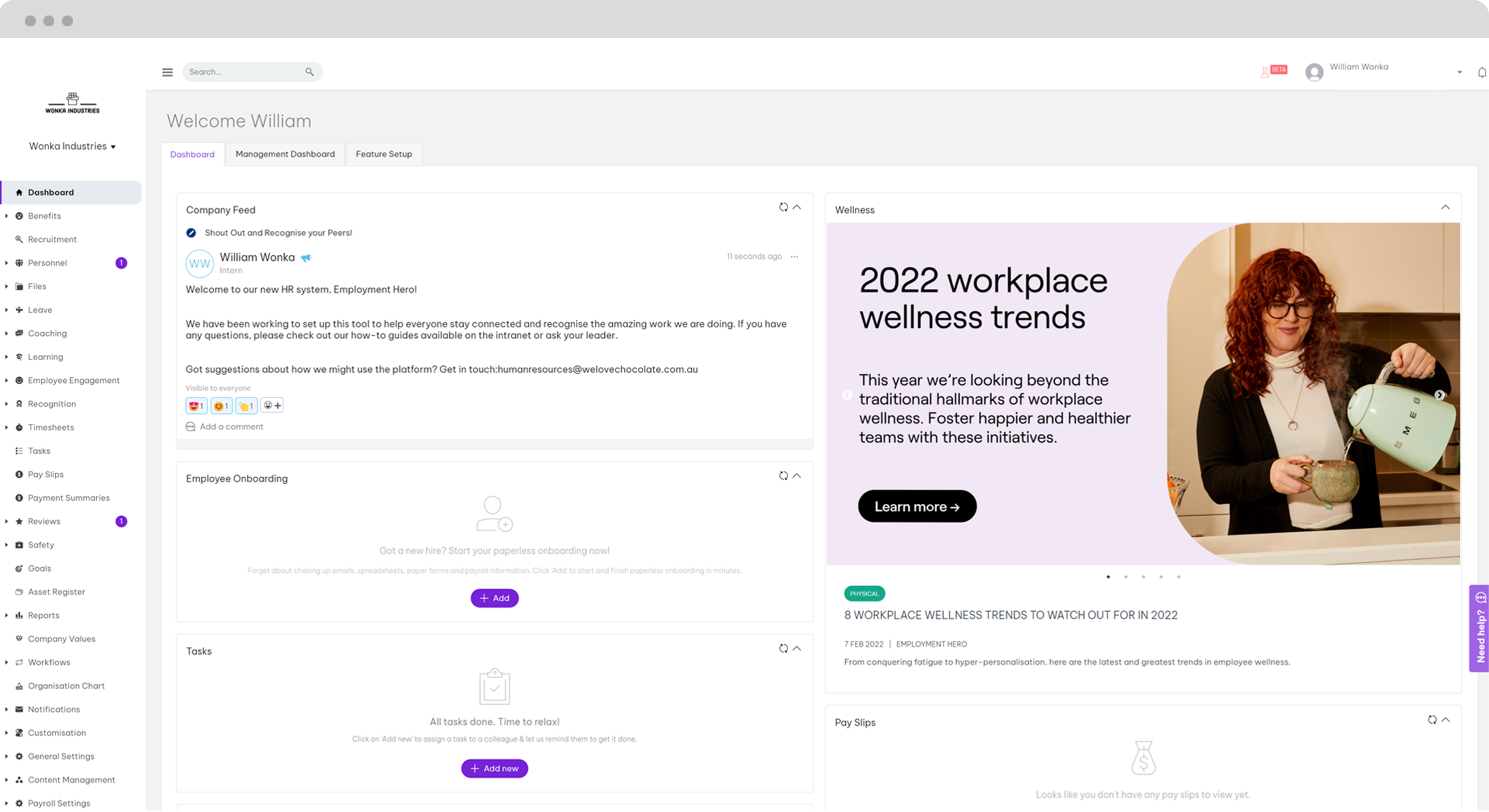The width and height of the screenshot is (1489, 812).
Task: Toggle the heart-eyes reaction on the post
Action: pyautogui.click(x=196, y=405)
